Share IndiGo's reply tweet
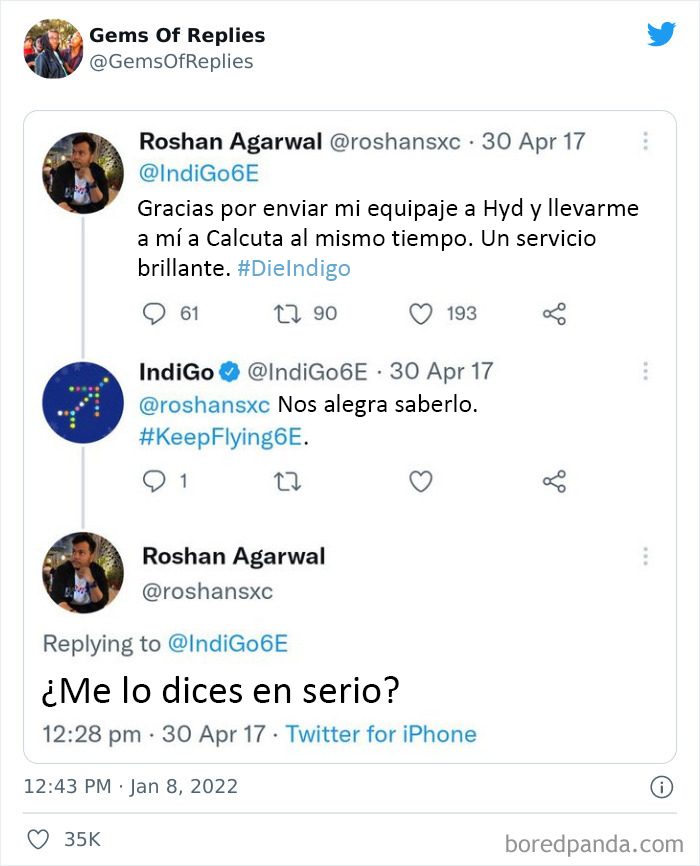Viewport: 700px width, 866px height. click(x=554, y=482)
